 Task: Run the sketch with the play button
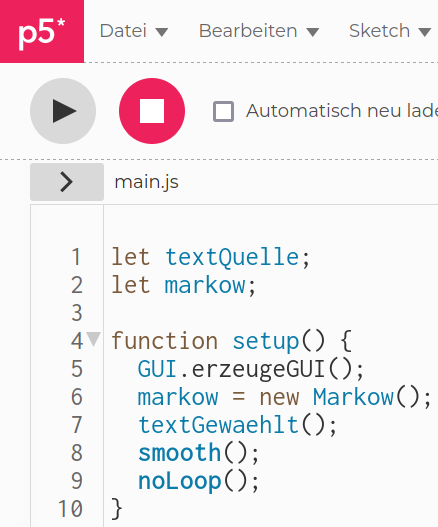[63, 111]
